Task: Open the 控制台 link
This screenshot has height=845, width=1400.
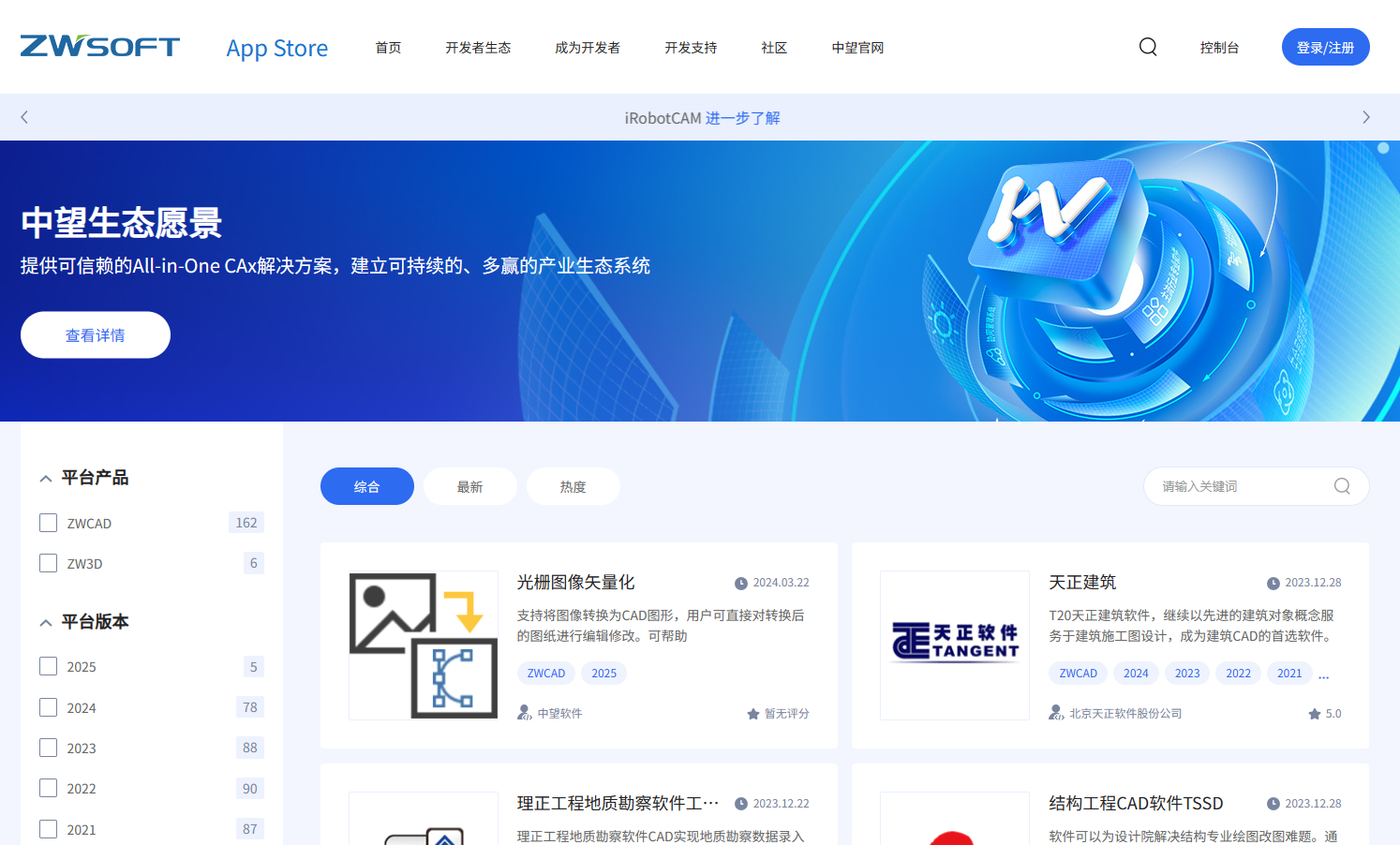Action: click(1219, 48)
